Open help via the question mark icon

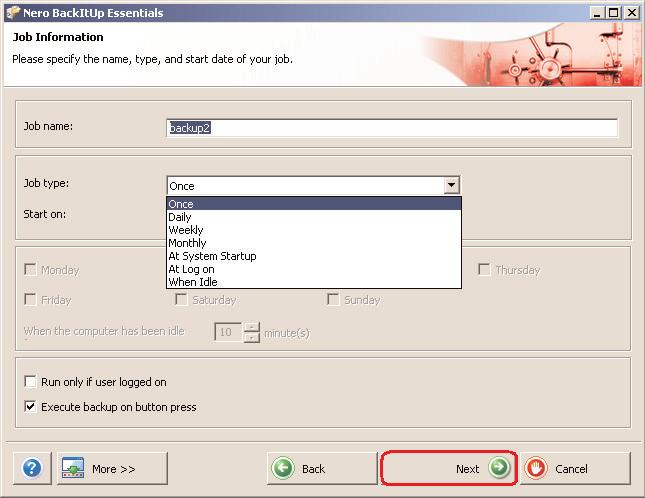click(32, 468)
